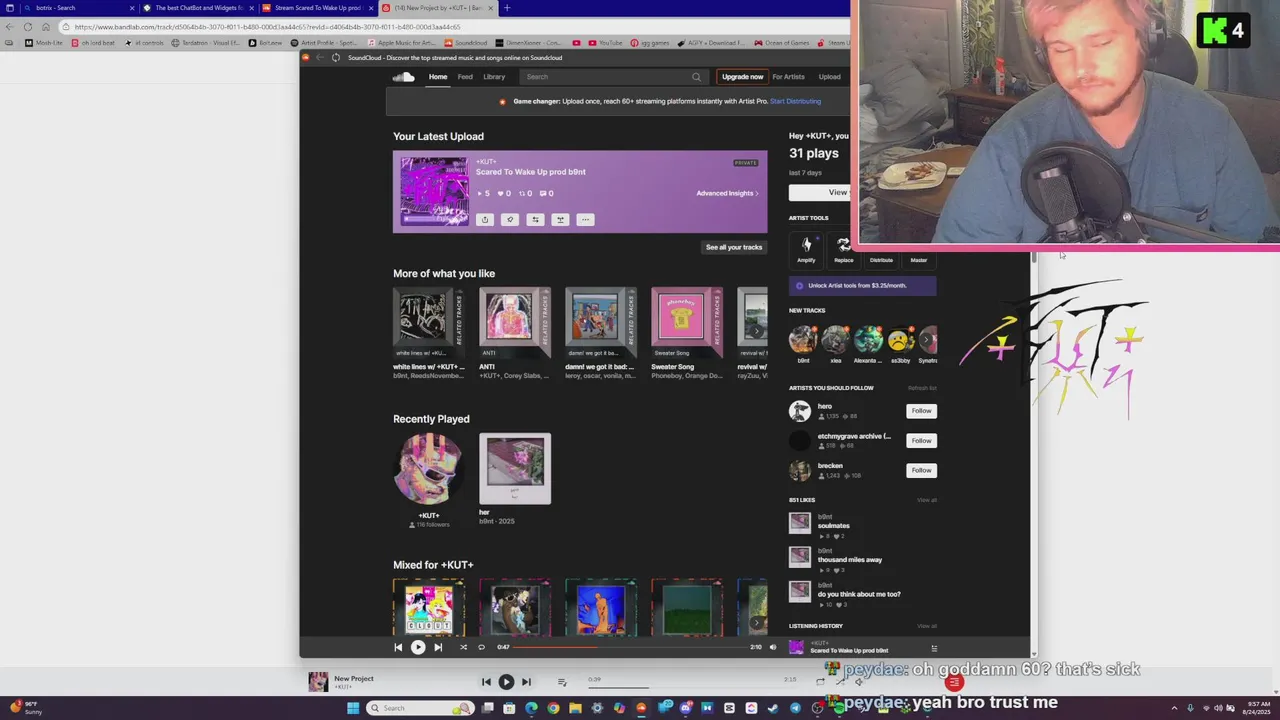
Task: Click the Scared To Wake Up cover art
Action: pyautogui.click(x=434, y=192)
